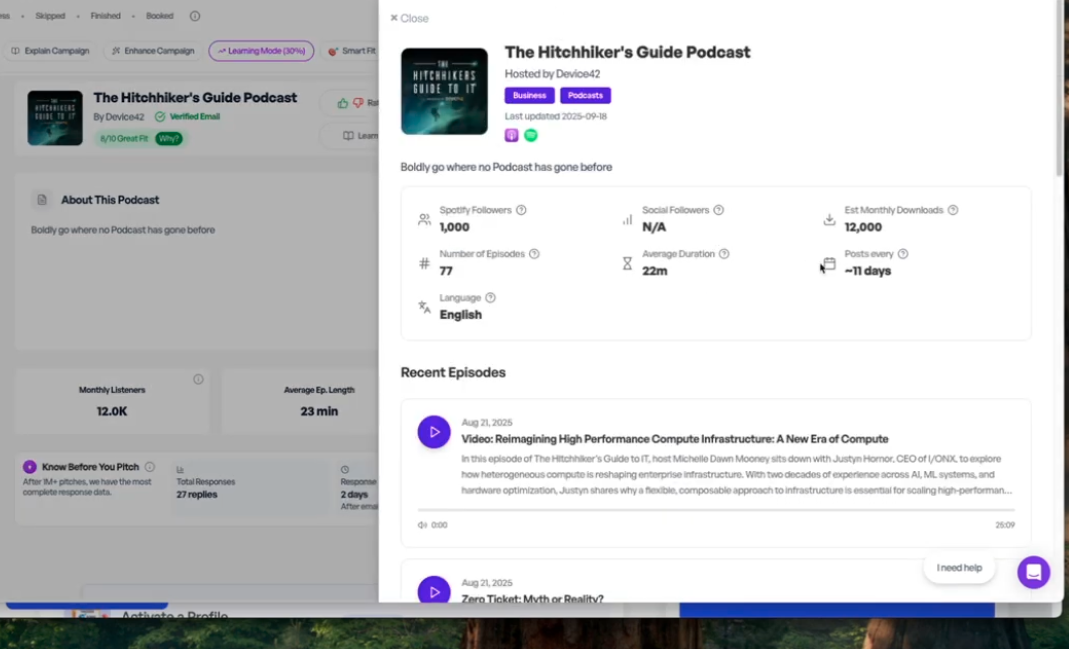The height and width of the screenshot is (649, 1069).
Task: Click the Verified Email checkmark badge
Action: point(160,116)
